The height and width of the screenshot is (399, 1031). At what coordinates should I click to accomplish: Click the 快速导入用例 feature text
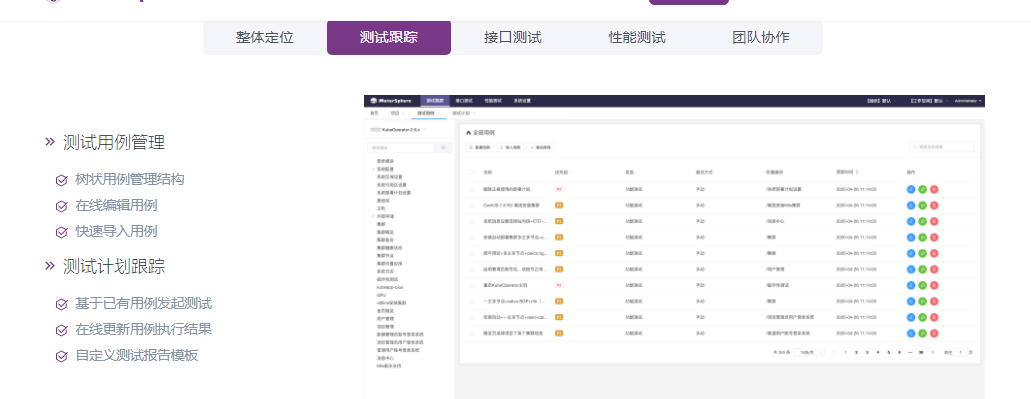pos(116,231)
